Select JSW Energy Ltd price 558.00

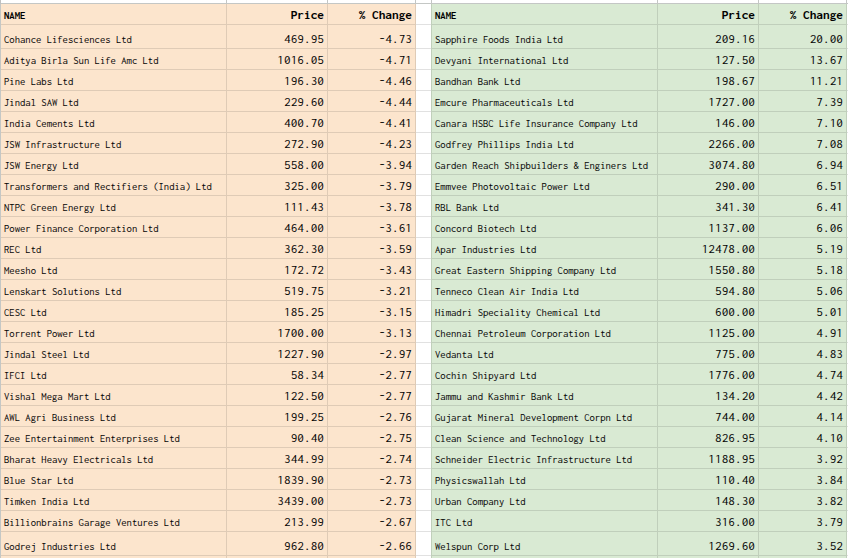[304, 165]
